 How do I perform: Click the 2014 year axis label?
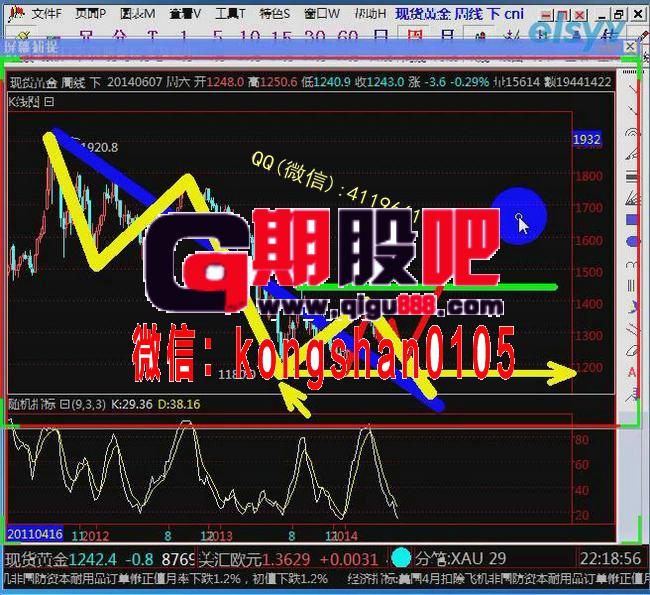(344, 536)
